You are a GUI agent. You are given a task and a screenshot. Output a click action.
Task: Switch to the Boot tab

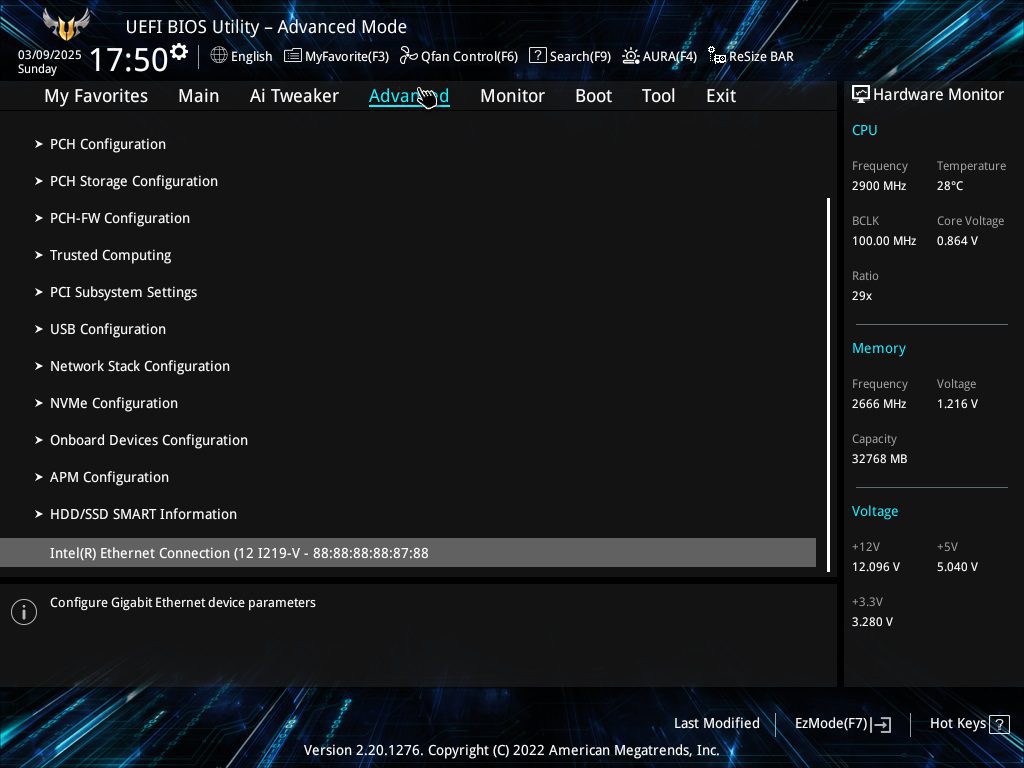tap(593, 96)
